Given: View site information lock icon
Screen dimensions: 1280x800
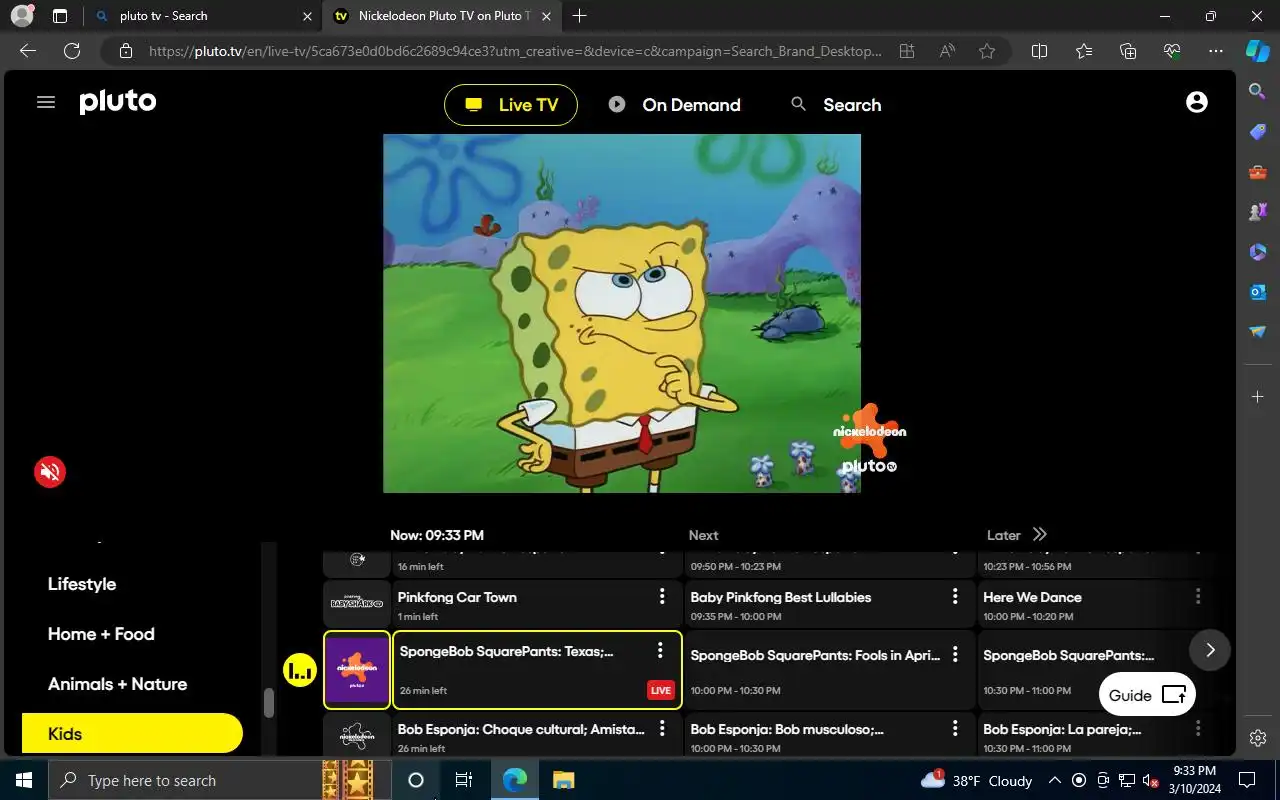Looking at the screenshot, I should (x=125, y=51).
